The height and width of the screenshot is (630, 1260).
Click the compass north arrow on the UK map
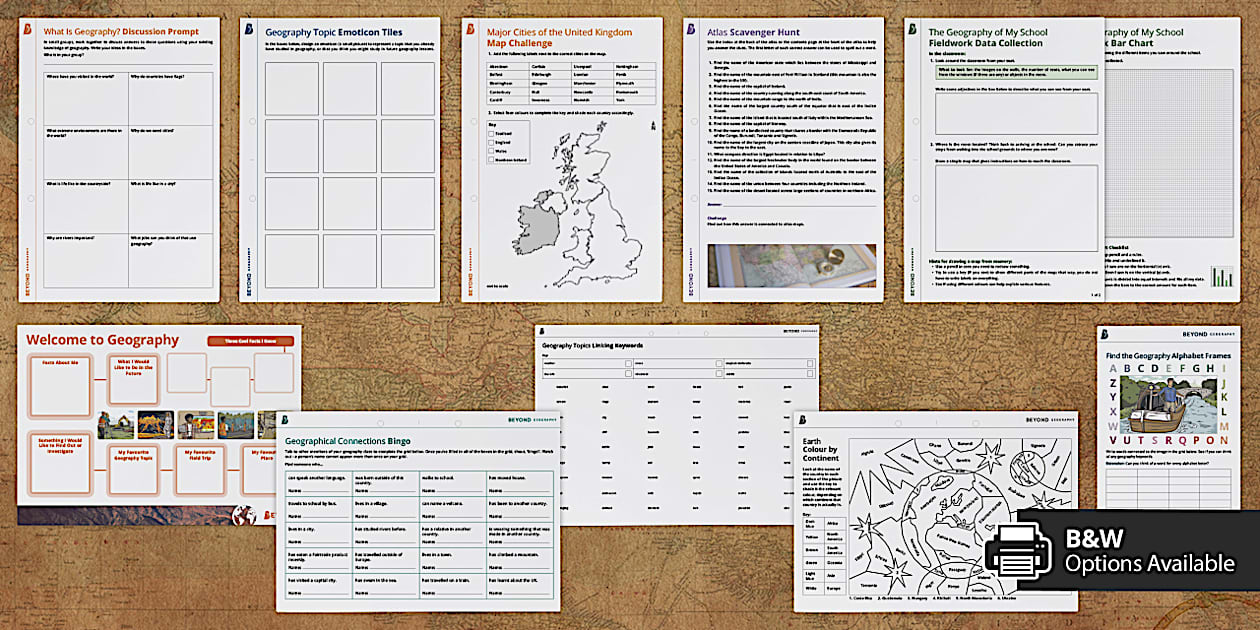pos(654,125)
